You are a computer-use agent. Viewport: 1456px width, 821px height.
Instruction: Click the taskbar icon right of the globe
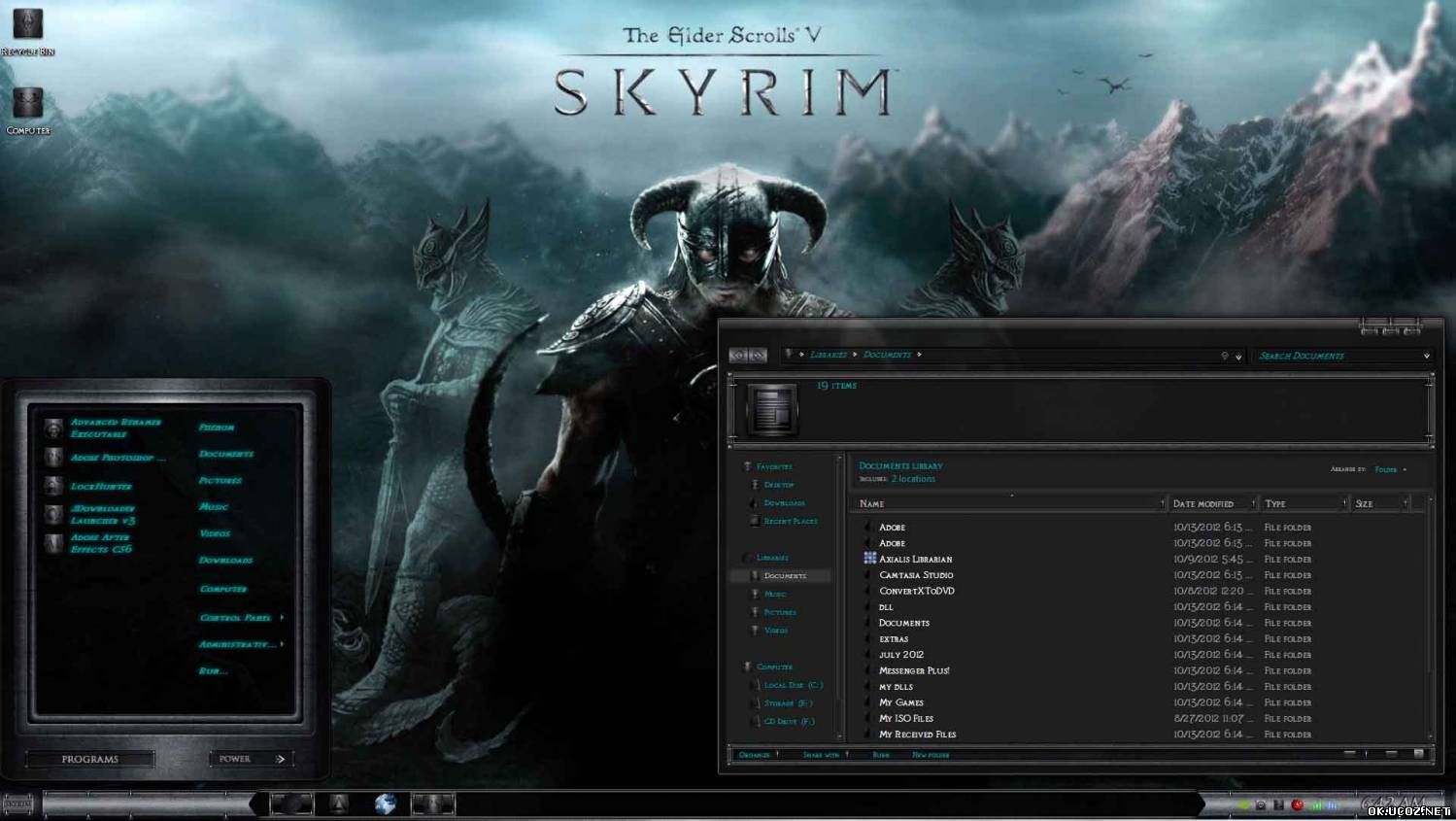tap(433, 804)
